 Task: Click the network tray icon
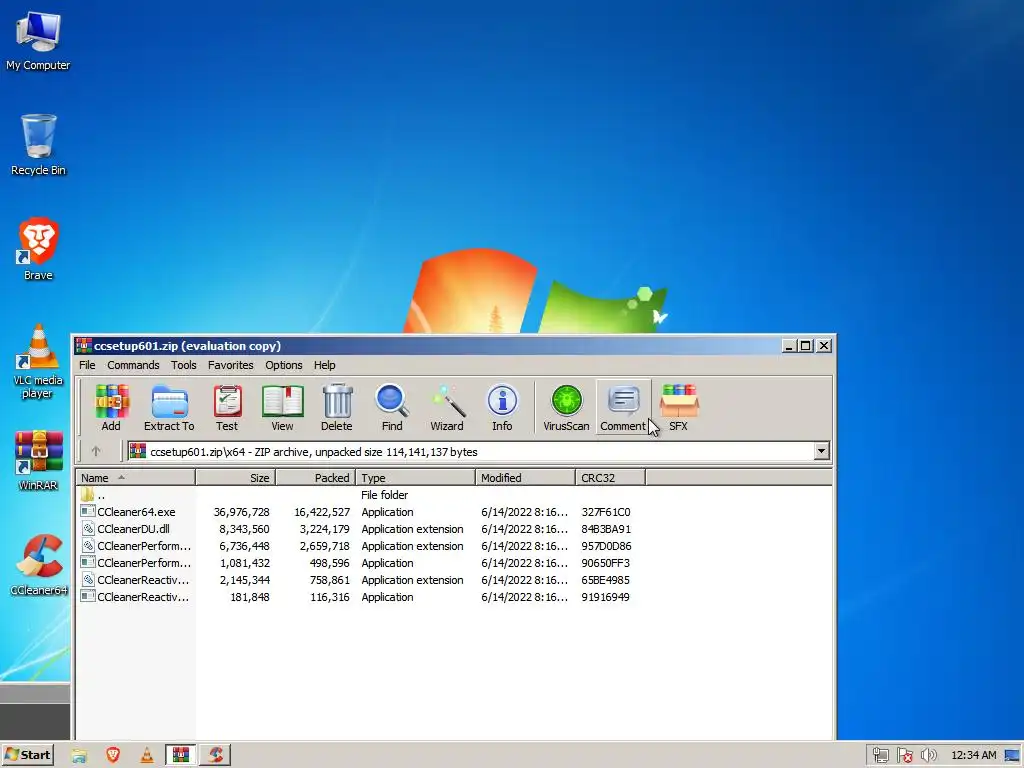point(880,756)
